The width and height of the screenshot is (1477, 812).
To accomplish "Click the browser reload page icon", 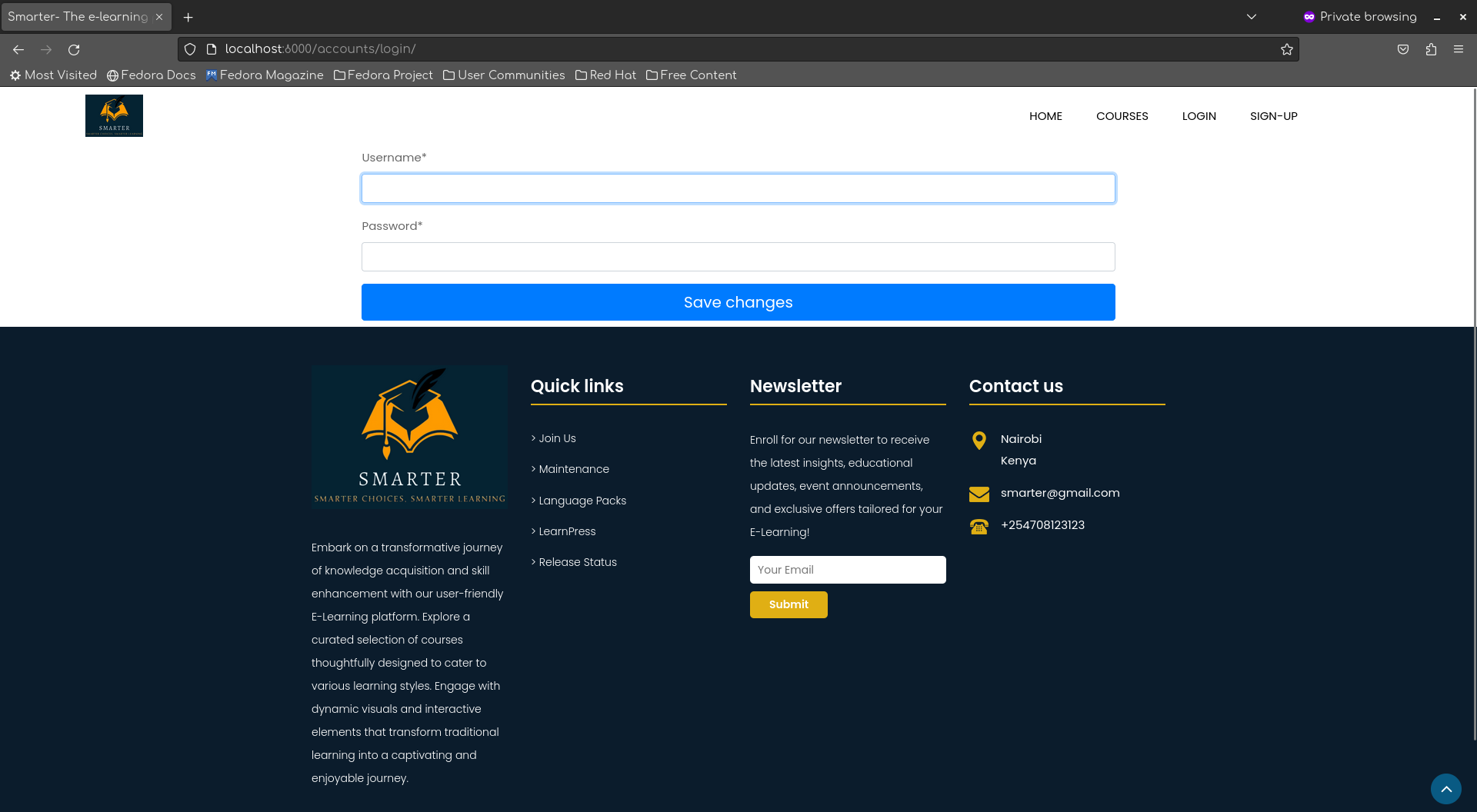I will pyautogui.click(x=74, y=50).
